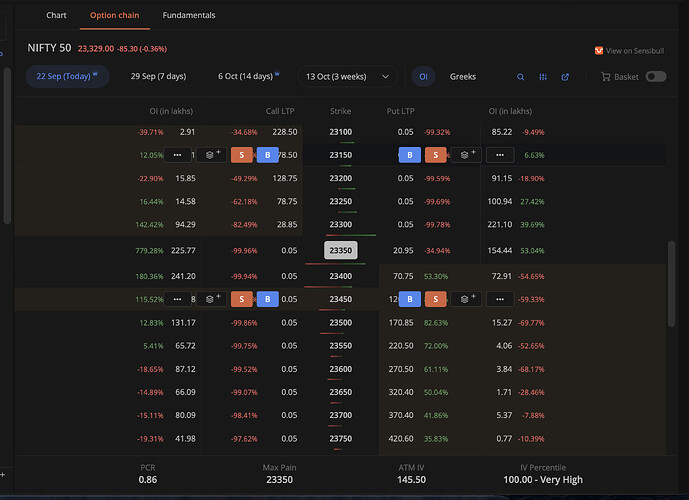This screenshot has width=689, height=500.
Task: Open the search icon in option chain toolbar
Action: coord(520,77)
